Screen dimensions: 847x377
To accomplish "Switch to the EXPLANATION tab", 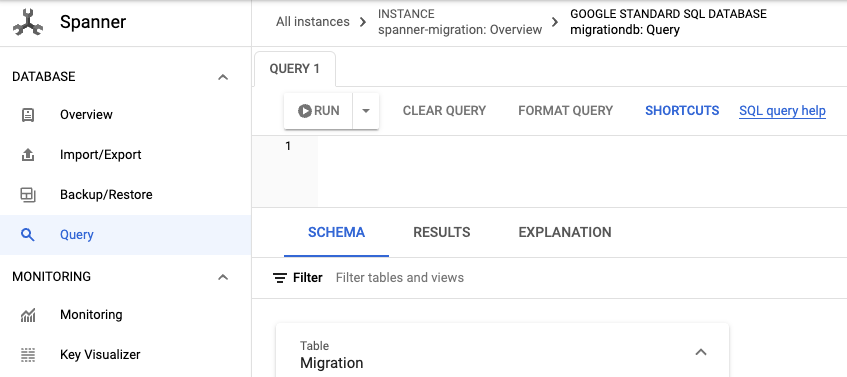I will pos(565,232).
